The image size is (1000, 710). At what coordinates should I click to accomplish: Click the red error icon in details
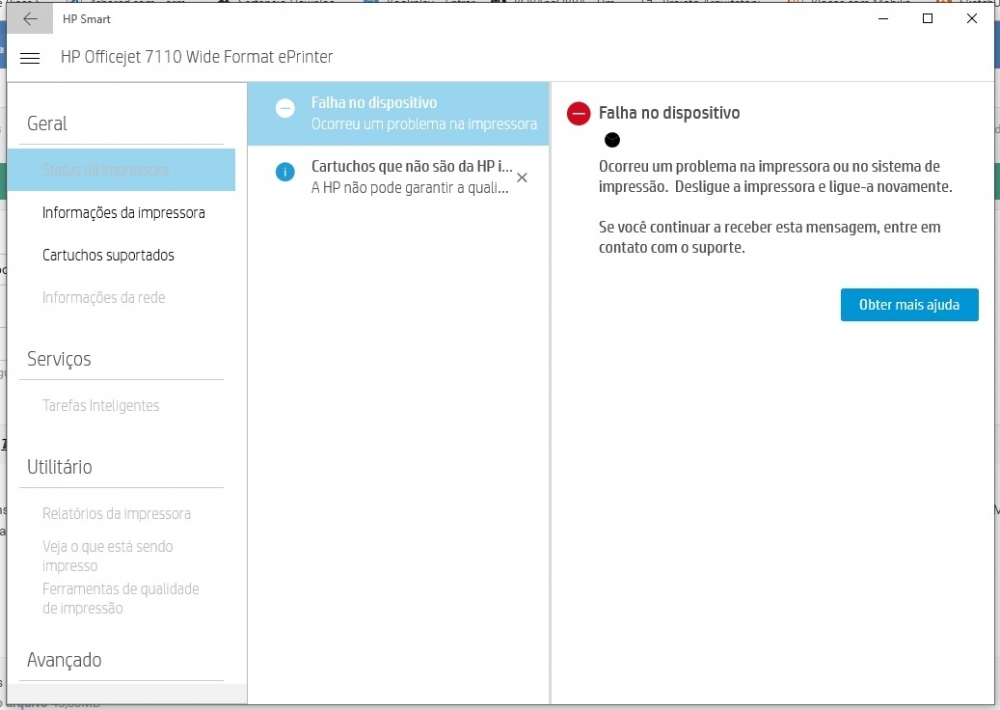pos(578,114)
